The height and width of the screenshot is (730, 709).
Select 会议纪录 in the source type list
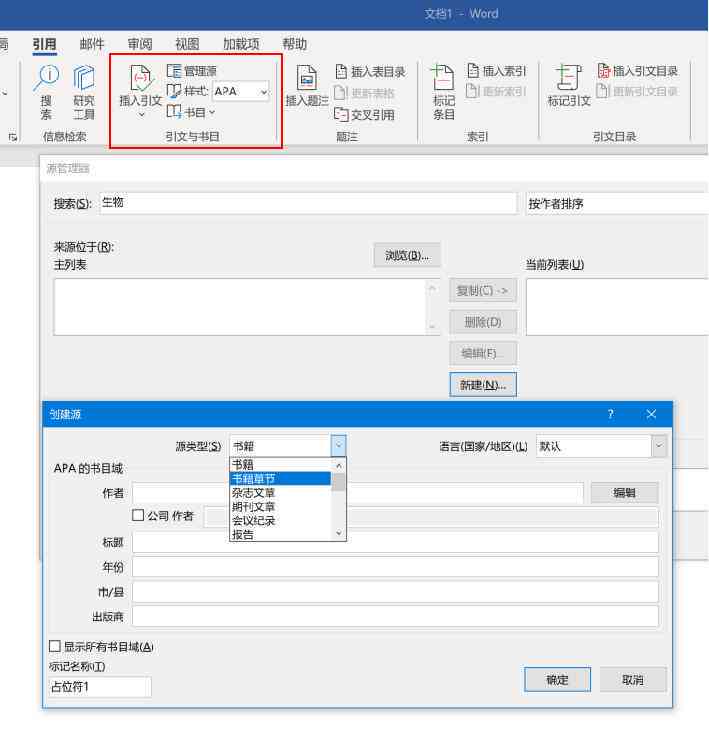(x=280, y=520)
